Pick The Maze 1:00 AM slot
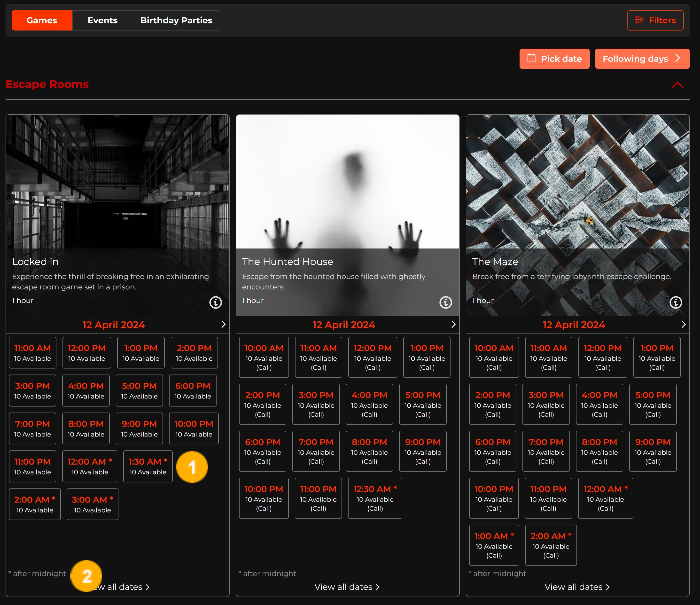 (x=494, y=545)
